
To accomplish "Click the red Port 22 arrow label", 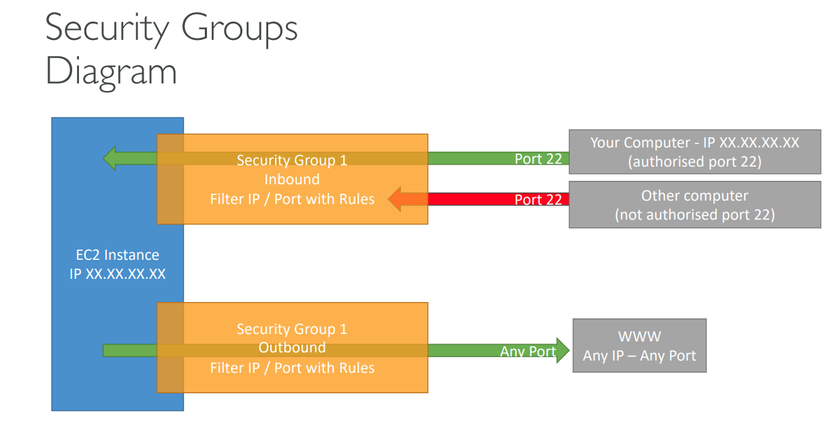I will tap(538, 200).
